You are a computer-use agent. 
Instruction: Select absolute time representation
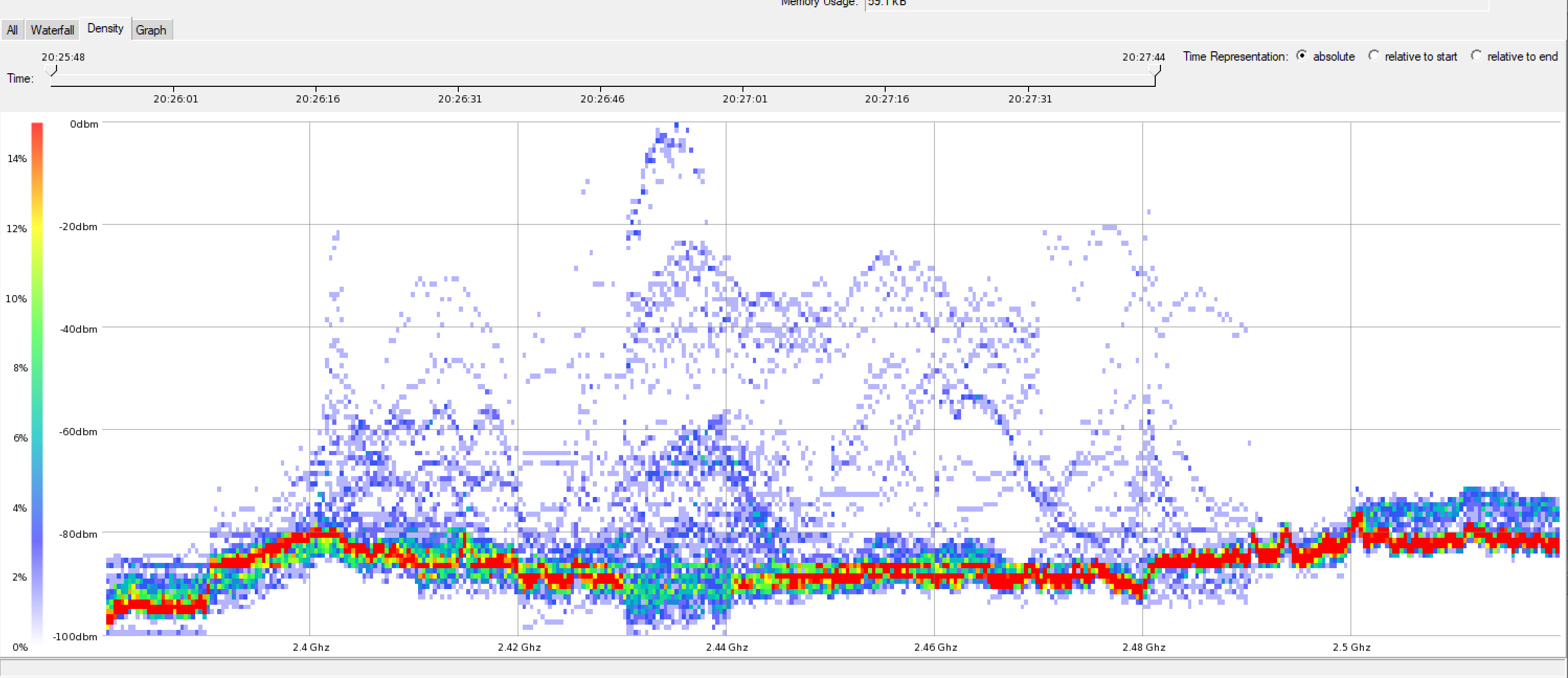coord(1302,55)
